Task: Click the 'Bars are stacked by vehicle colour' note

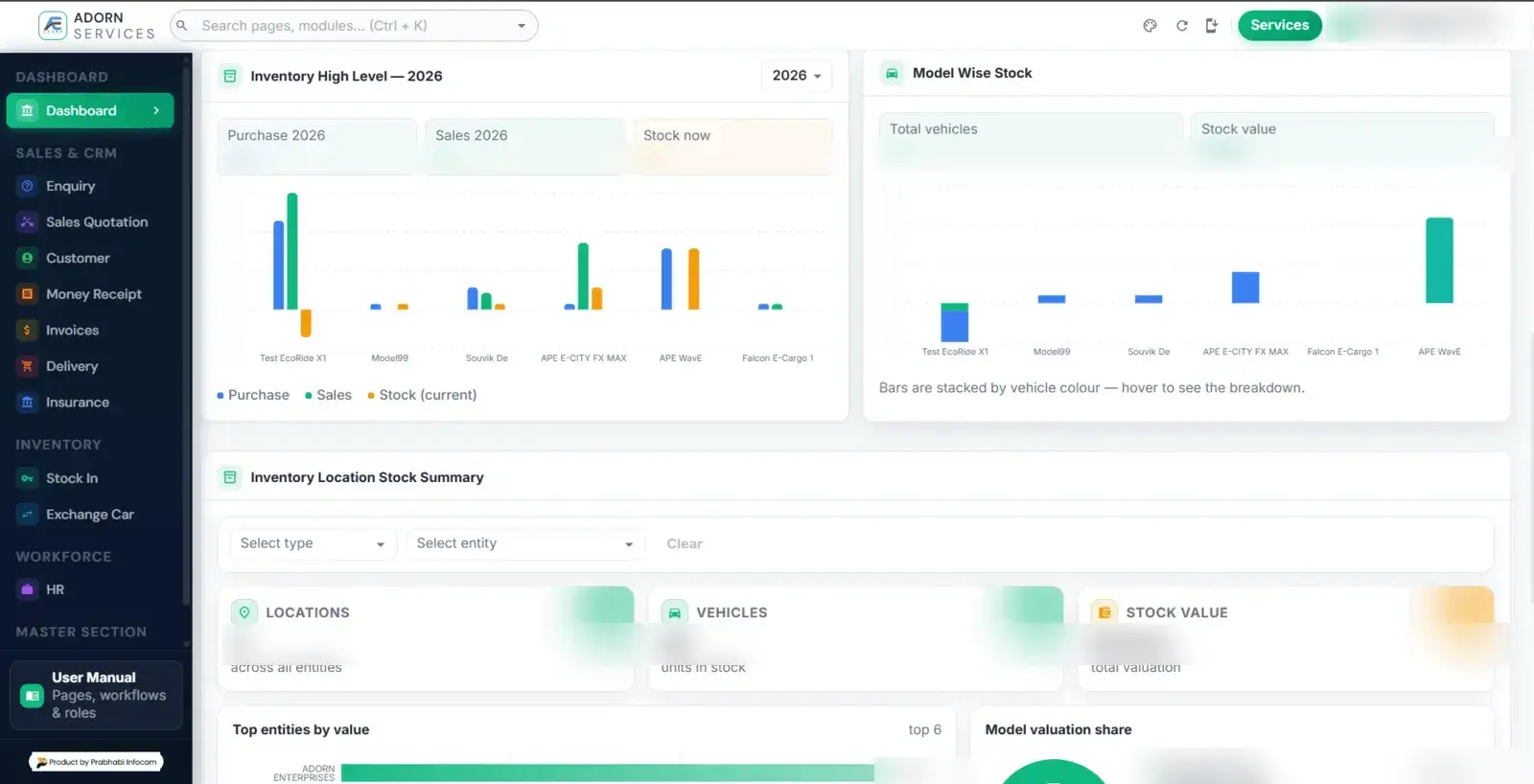Action: coord(1092,388)
